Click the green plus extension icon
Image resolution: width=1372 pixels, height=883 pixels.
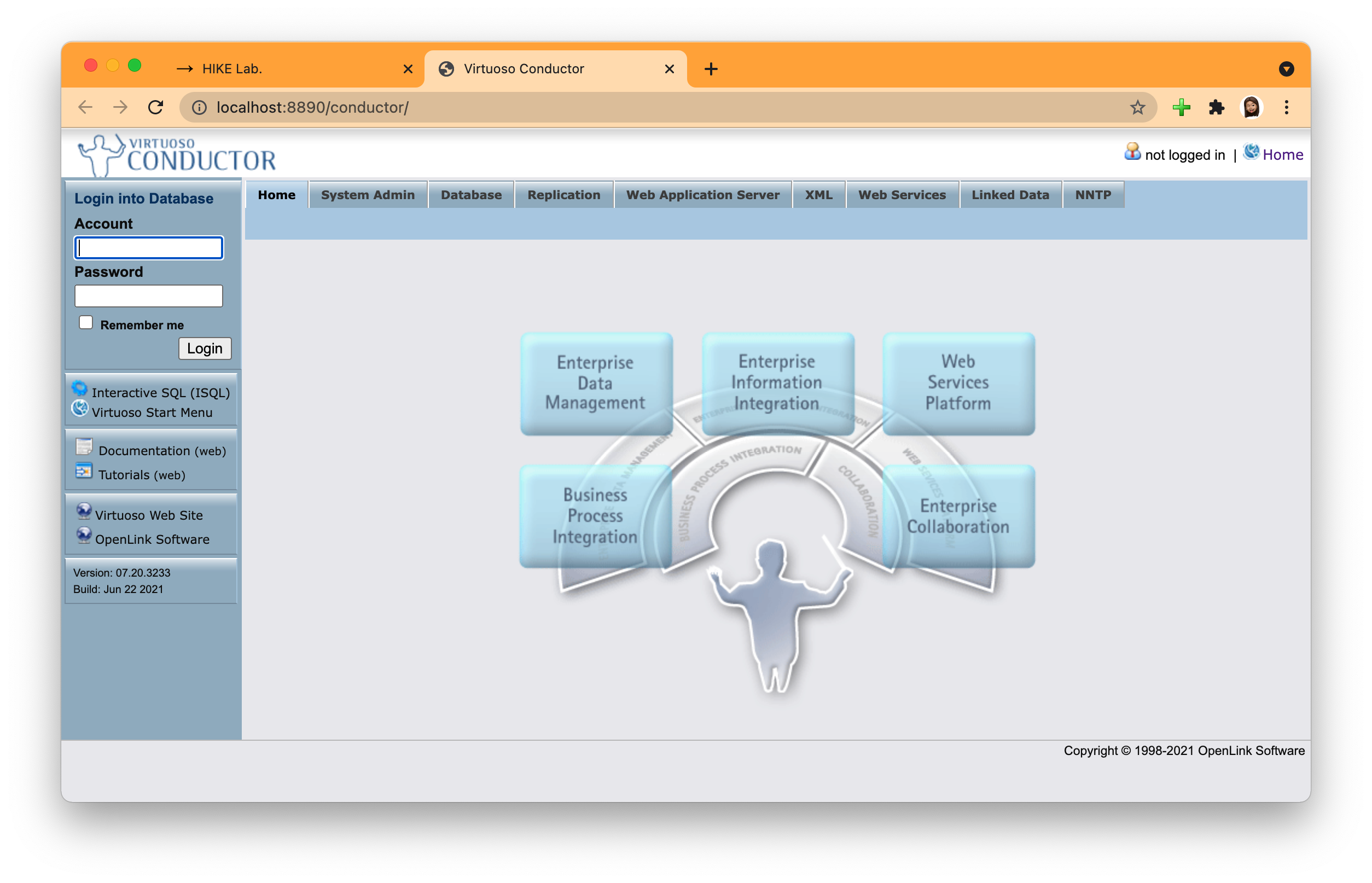[1181, 107]
